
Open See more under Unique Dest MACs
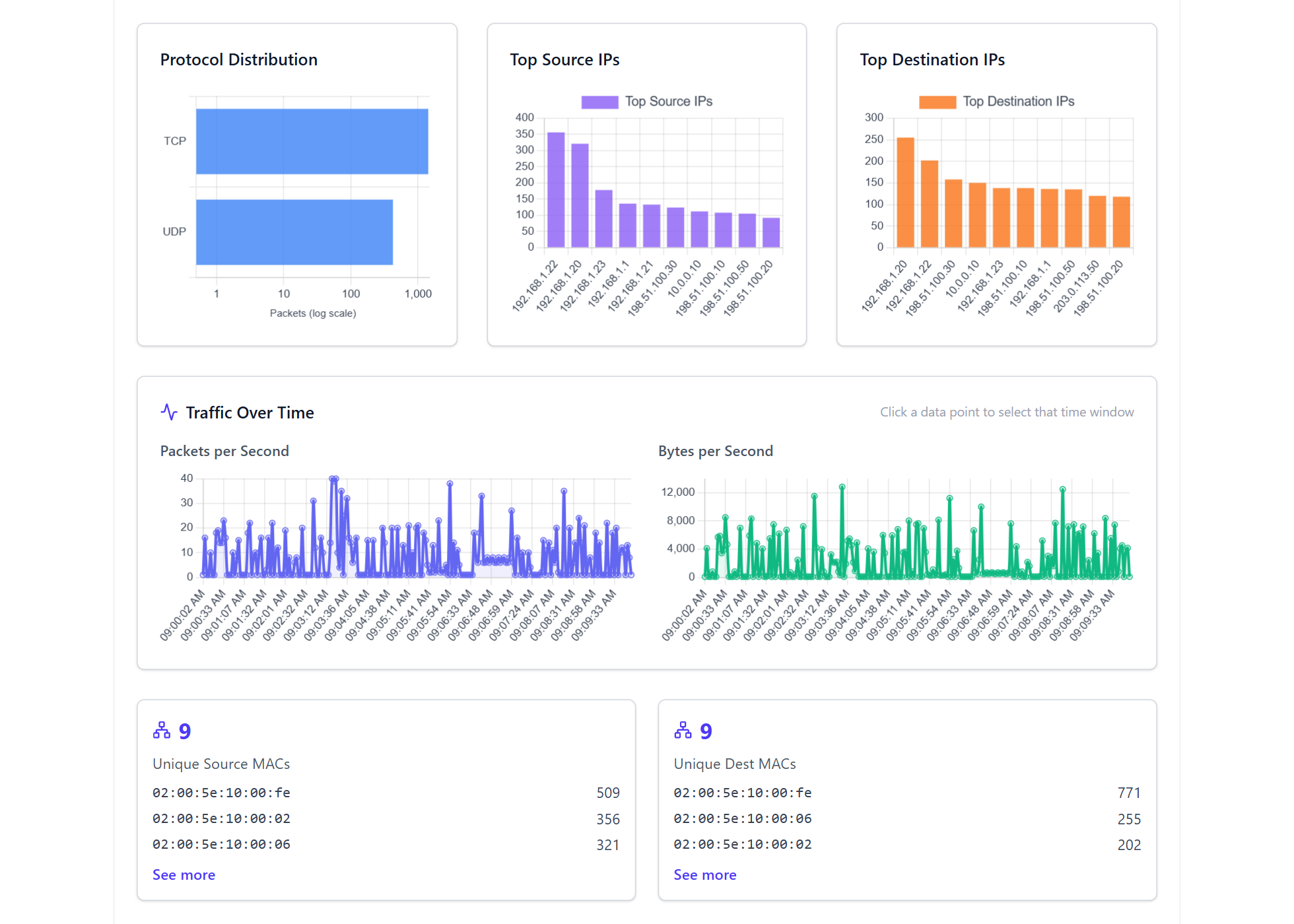click(x=705, y=874)
